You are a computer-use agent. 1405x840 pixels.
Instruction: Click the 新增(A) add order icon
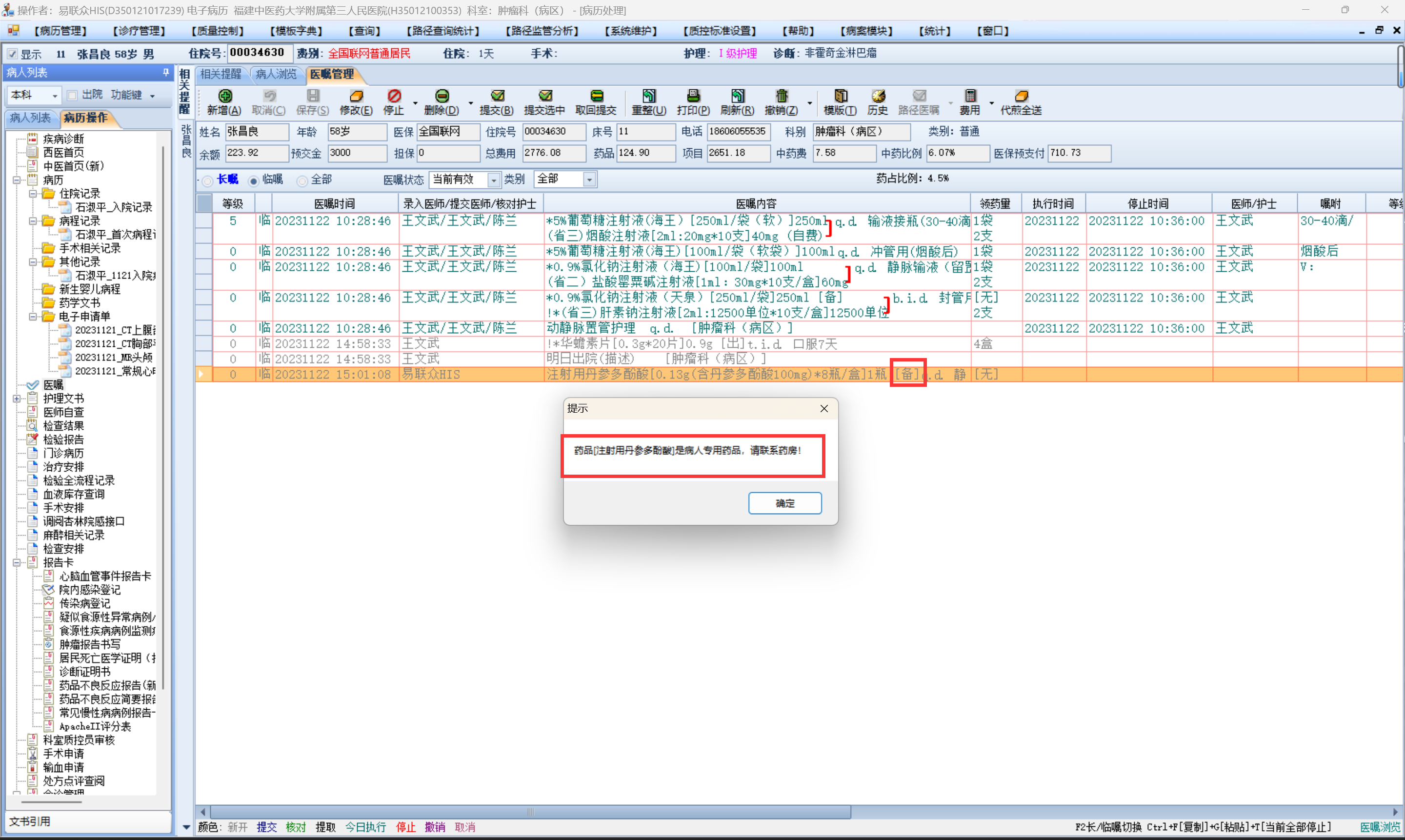click(x=224, y=96)
